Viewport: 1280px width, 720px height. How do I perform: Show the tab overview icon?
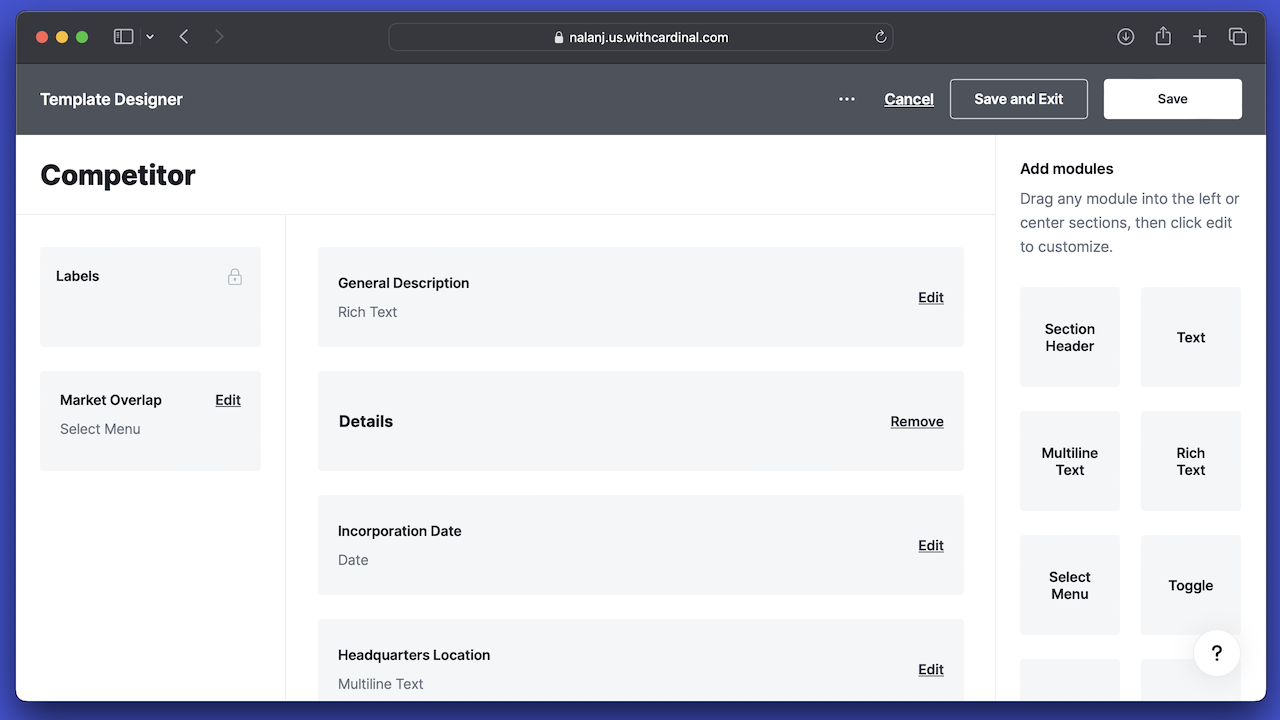(x=1237, y=37)
